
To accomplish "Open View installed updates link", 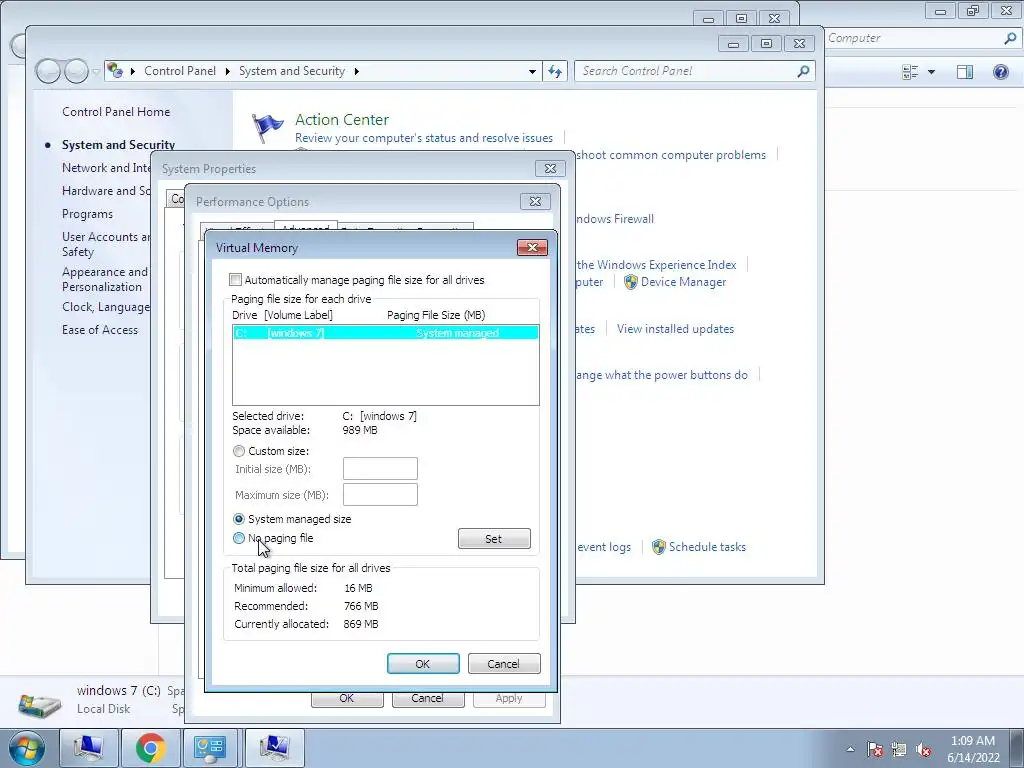I will (675, 329).
